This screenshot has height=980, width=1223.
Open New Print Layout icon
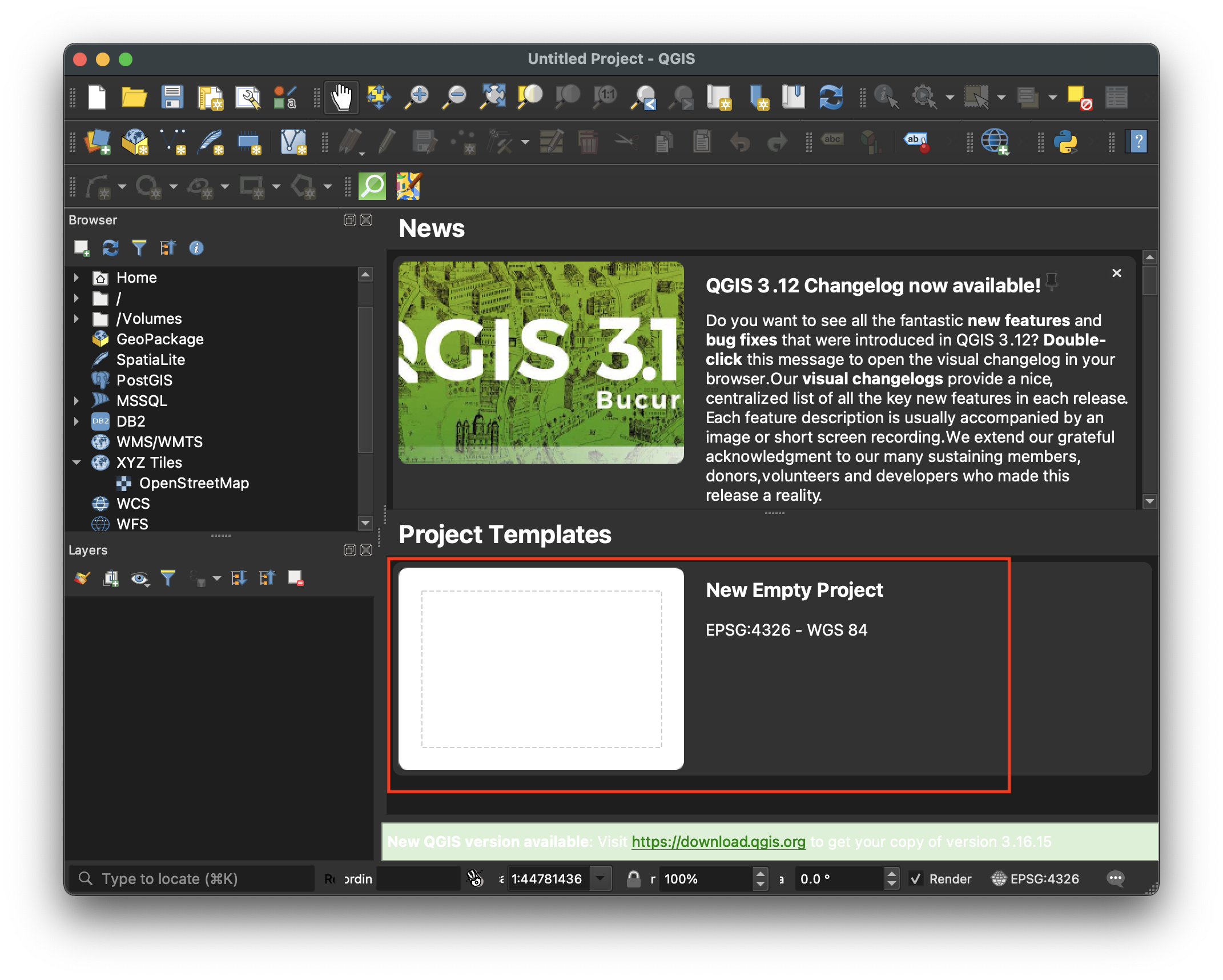pos(210,98)
